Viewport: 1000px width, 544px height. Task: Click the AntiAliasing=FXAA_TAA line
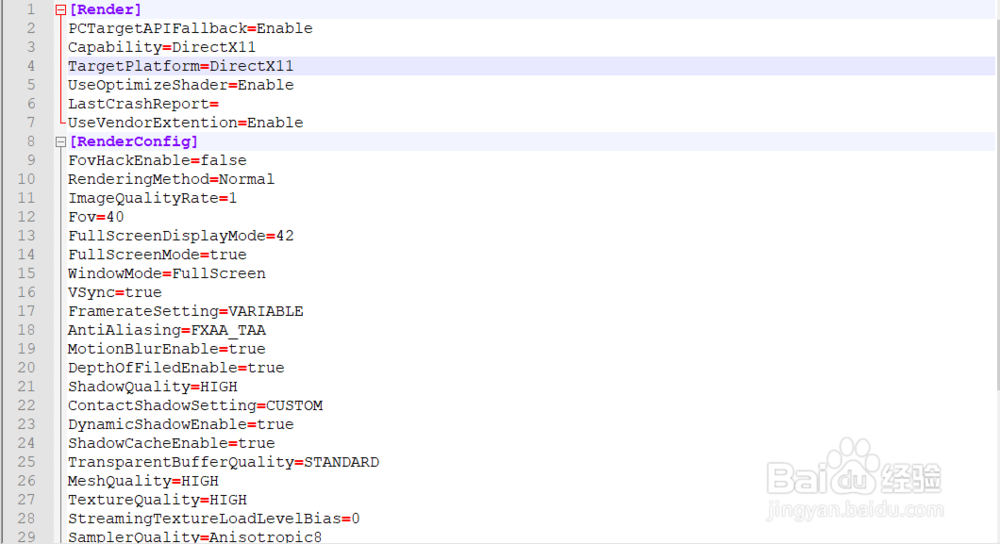click(167, 330)
